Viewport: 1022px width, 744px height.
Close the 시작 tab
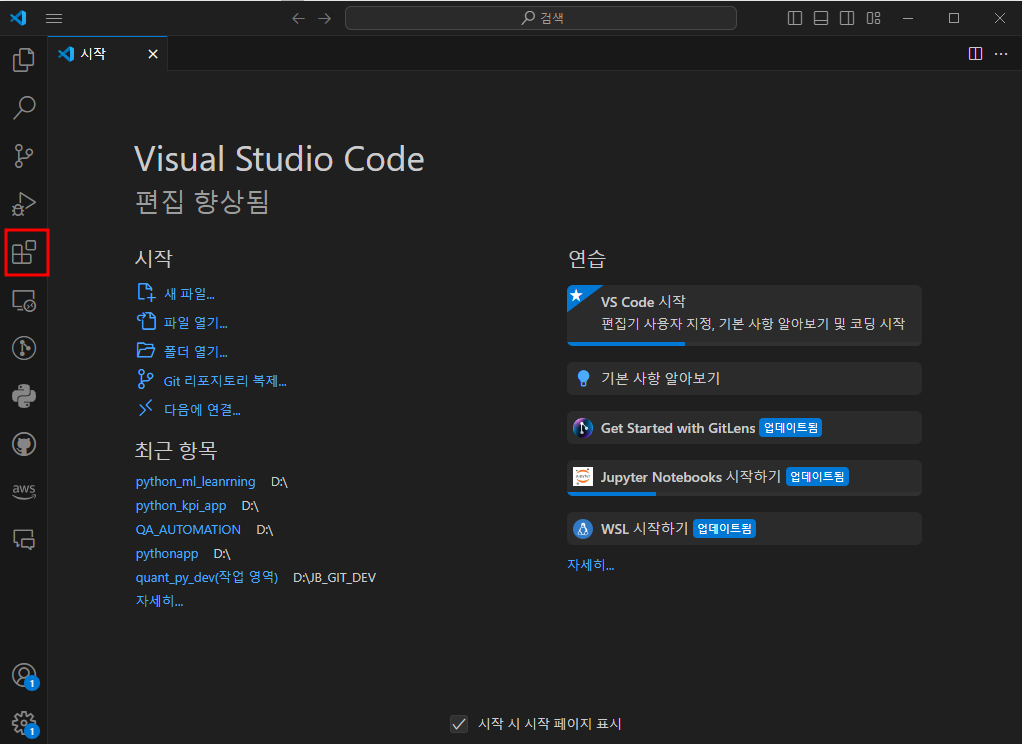[153, 54]
